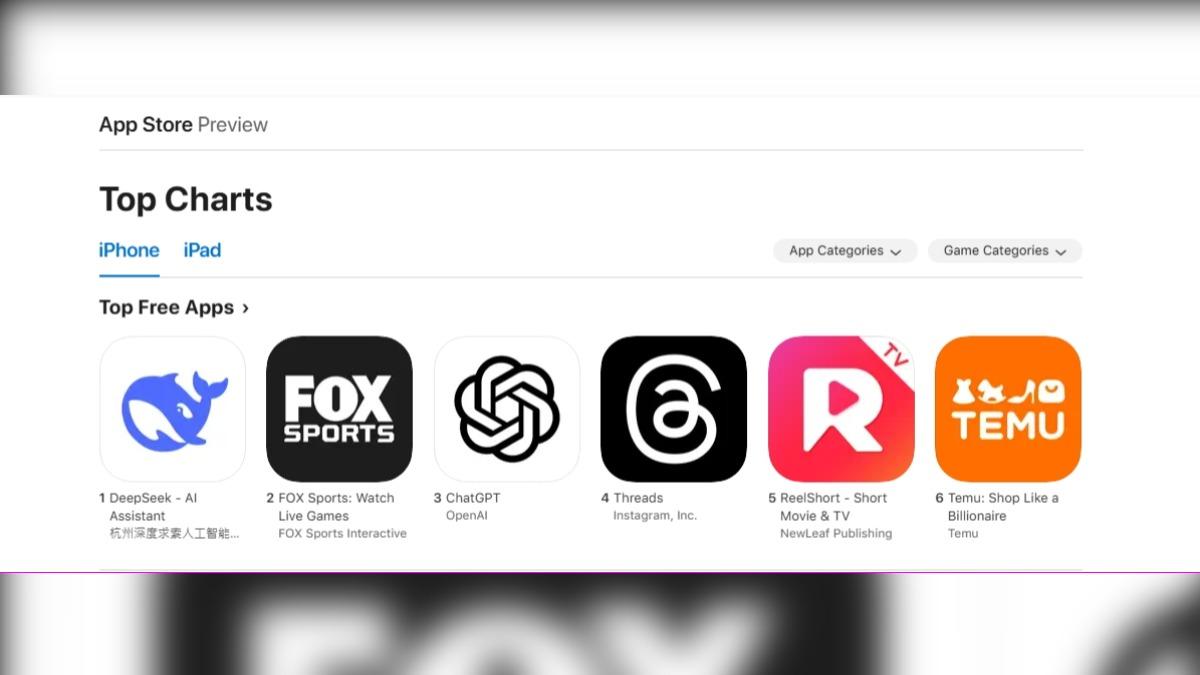
Task: Click the OpenAI developer name
Action: click(466, 516)
